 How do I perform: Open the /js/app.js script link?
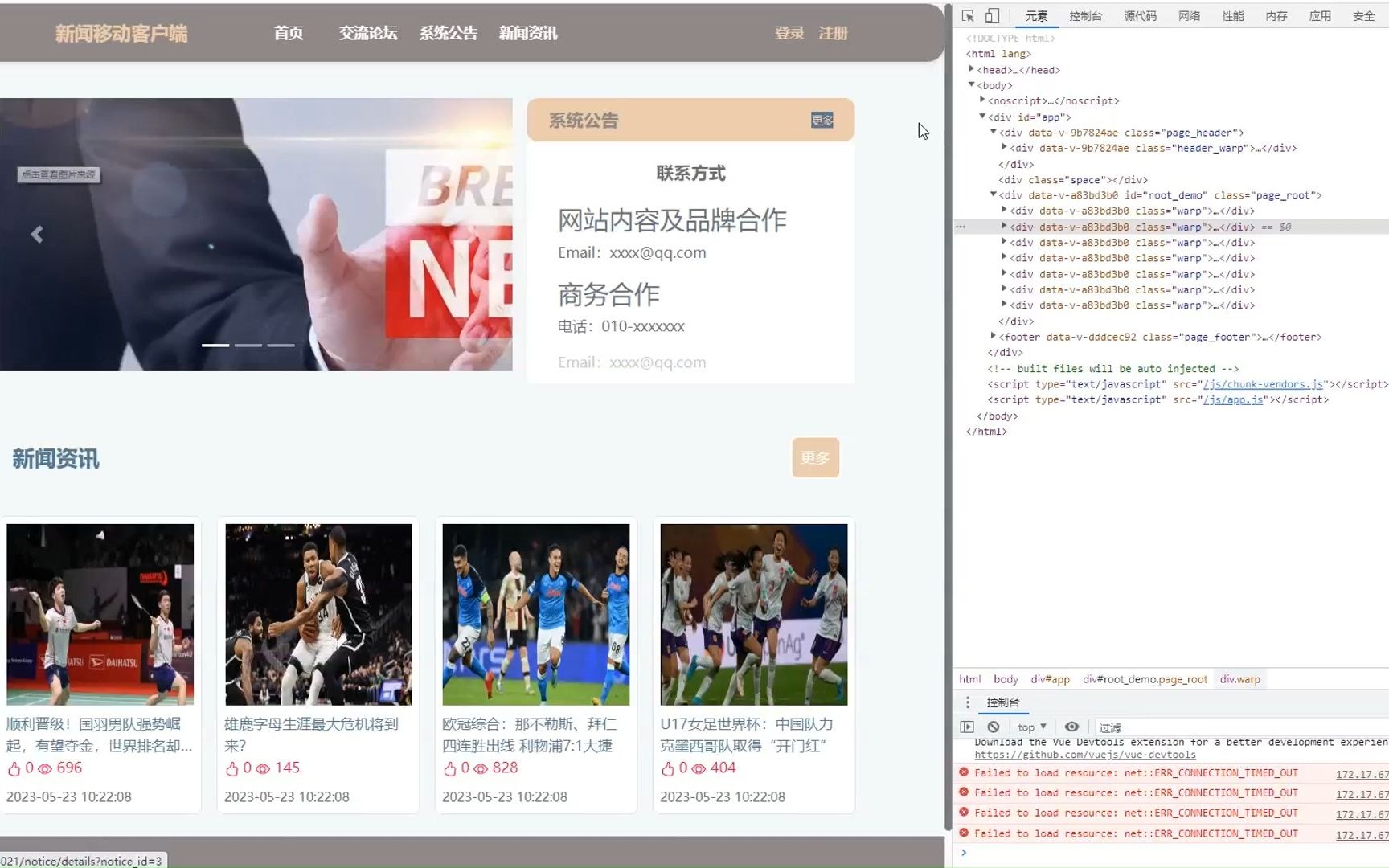coord(1232,399)
